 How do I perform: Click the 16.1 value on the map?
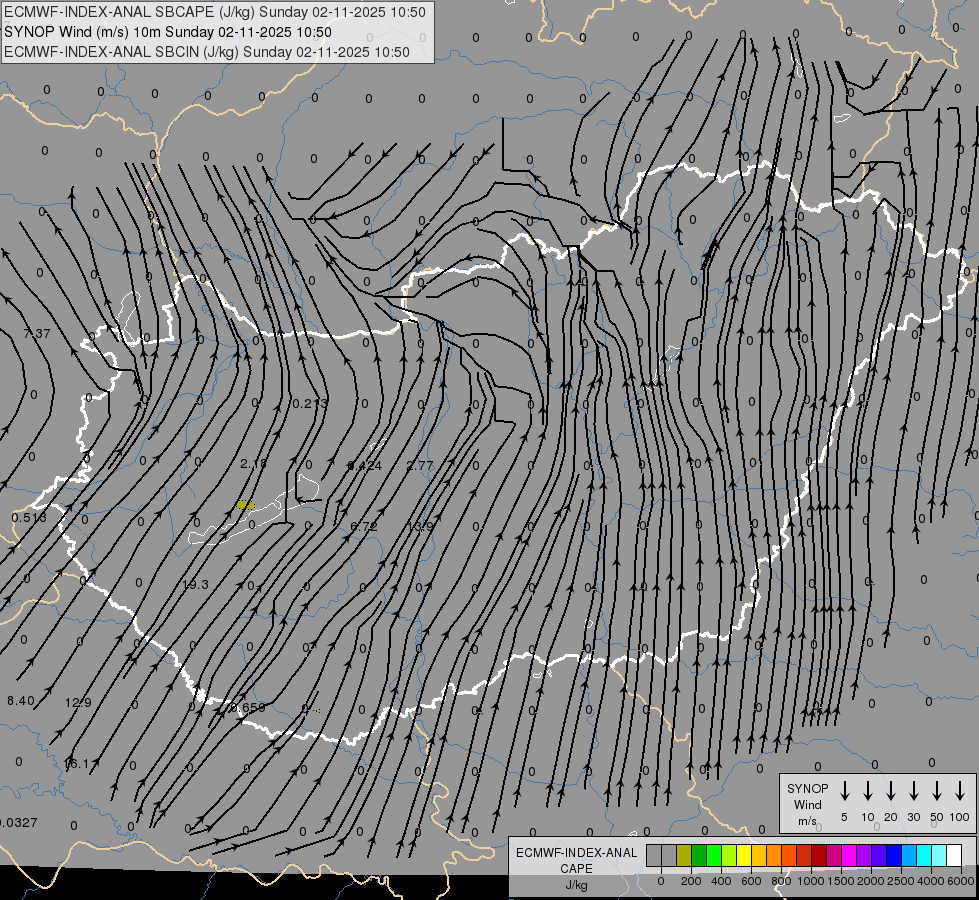pos(77,763)
